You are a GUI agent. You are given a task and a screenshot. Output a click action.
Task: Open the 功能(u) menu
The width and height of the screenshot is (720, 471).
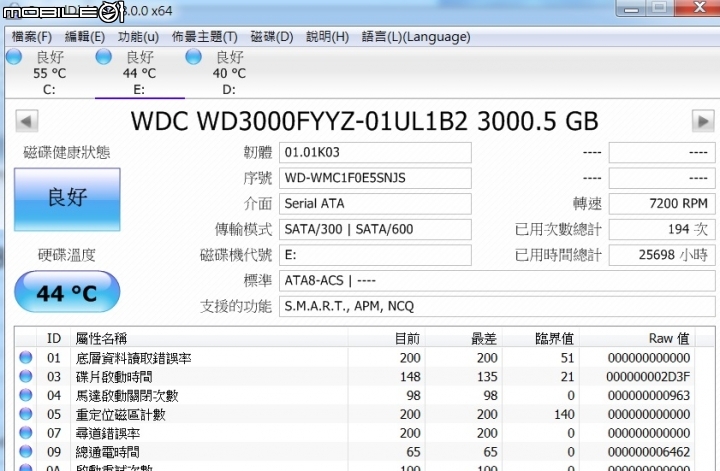coord(138,37)
